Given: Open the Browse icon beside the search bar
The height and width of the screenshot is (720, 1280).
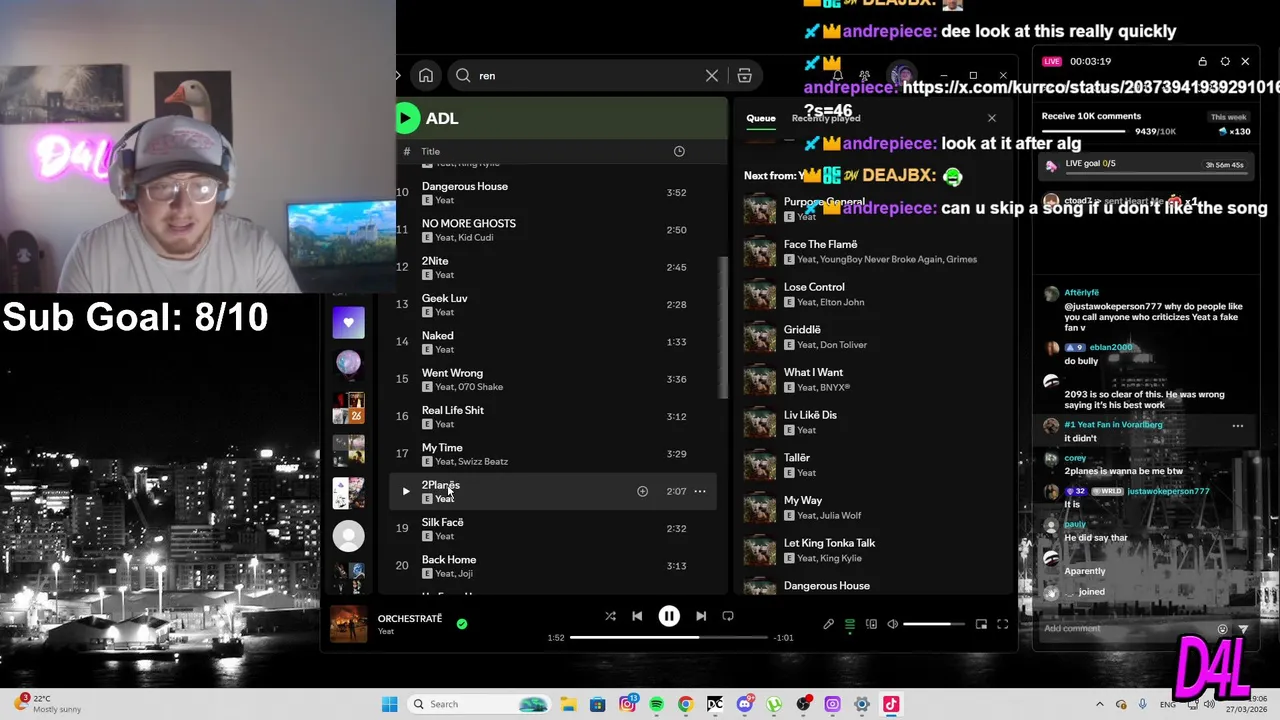Looking at the screenshot, I should click(x=744, y=75).
